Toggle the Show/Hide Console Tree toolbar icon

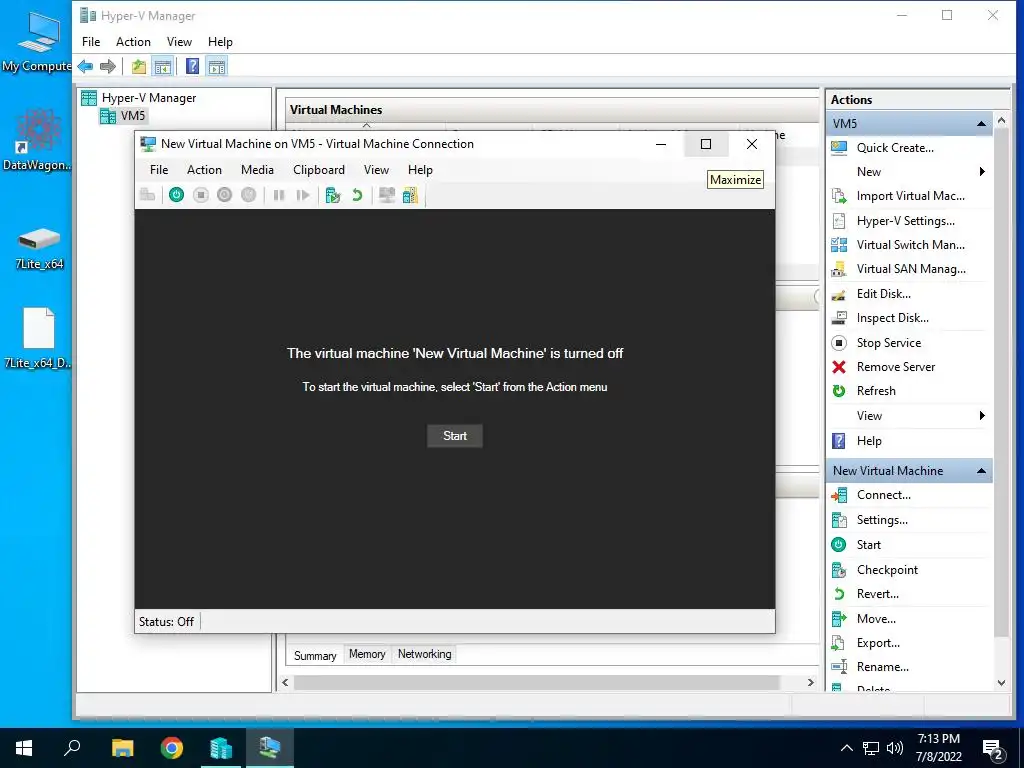[163, 66]
